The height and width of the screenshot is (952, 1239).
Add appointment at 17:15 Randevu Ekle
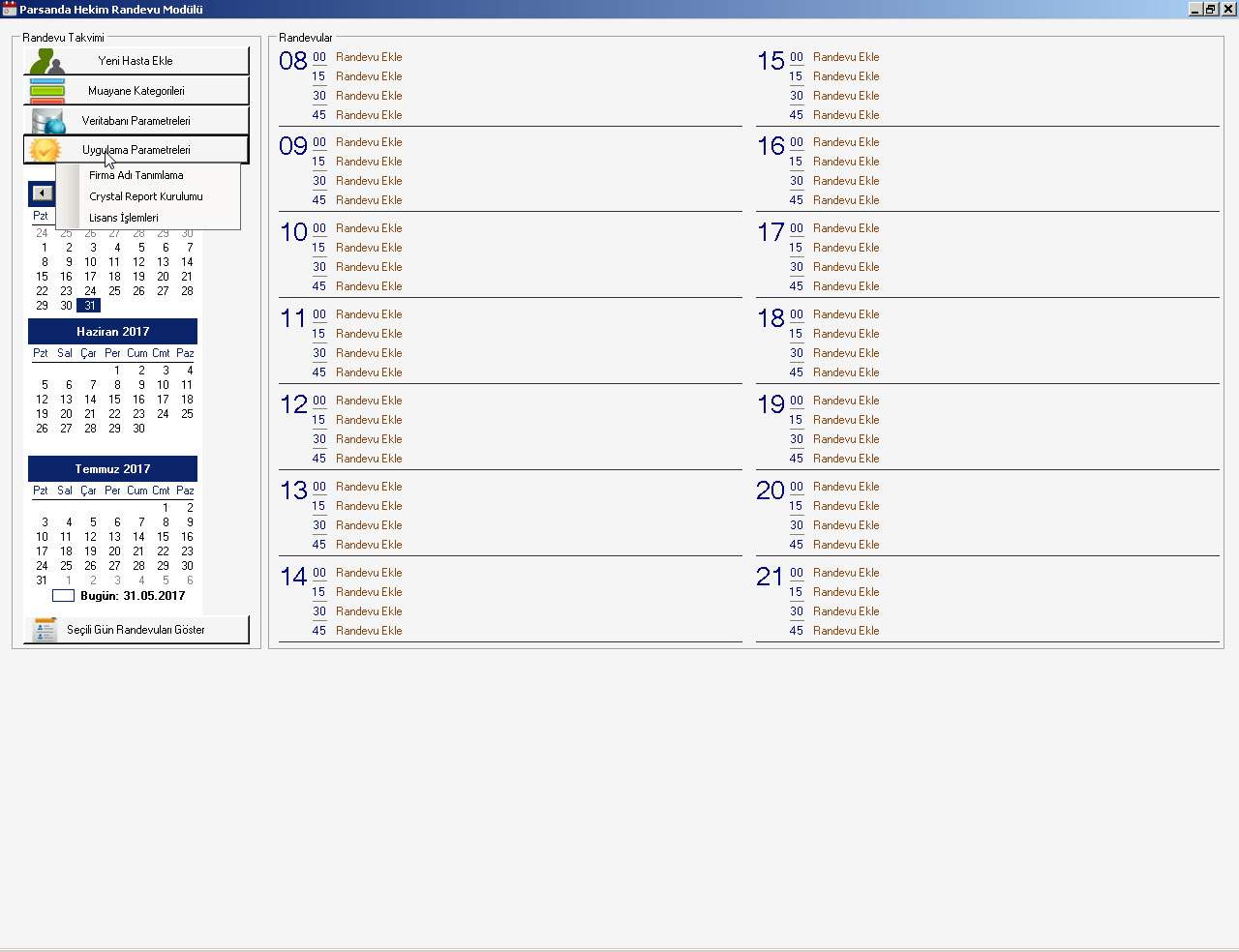pyautogui.click(x=846, y=248)
